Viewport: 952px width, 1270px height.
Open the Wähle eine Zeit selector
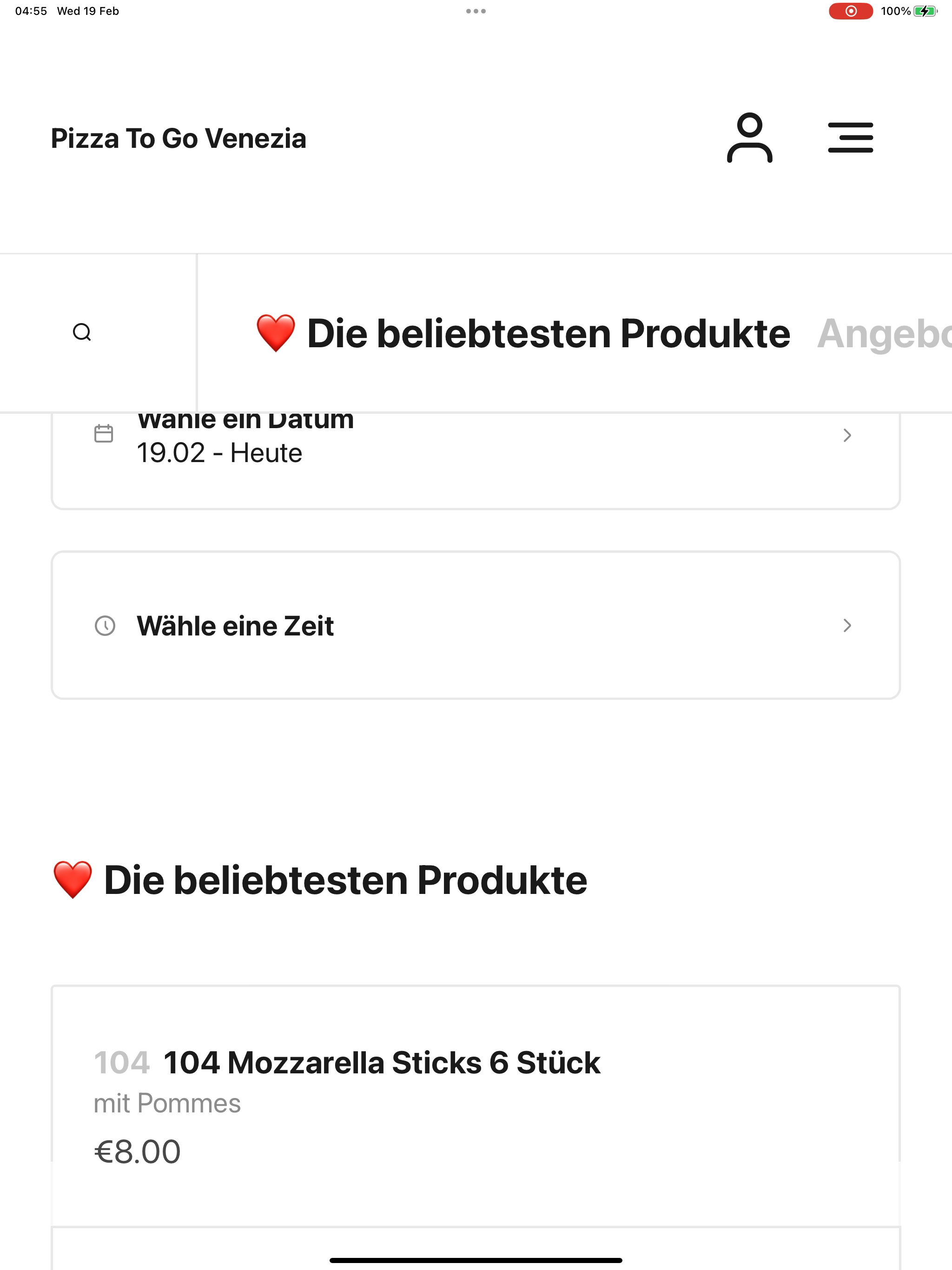coord(235,626)
